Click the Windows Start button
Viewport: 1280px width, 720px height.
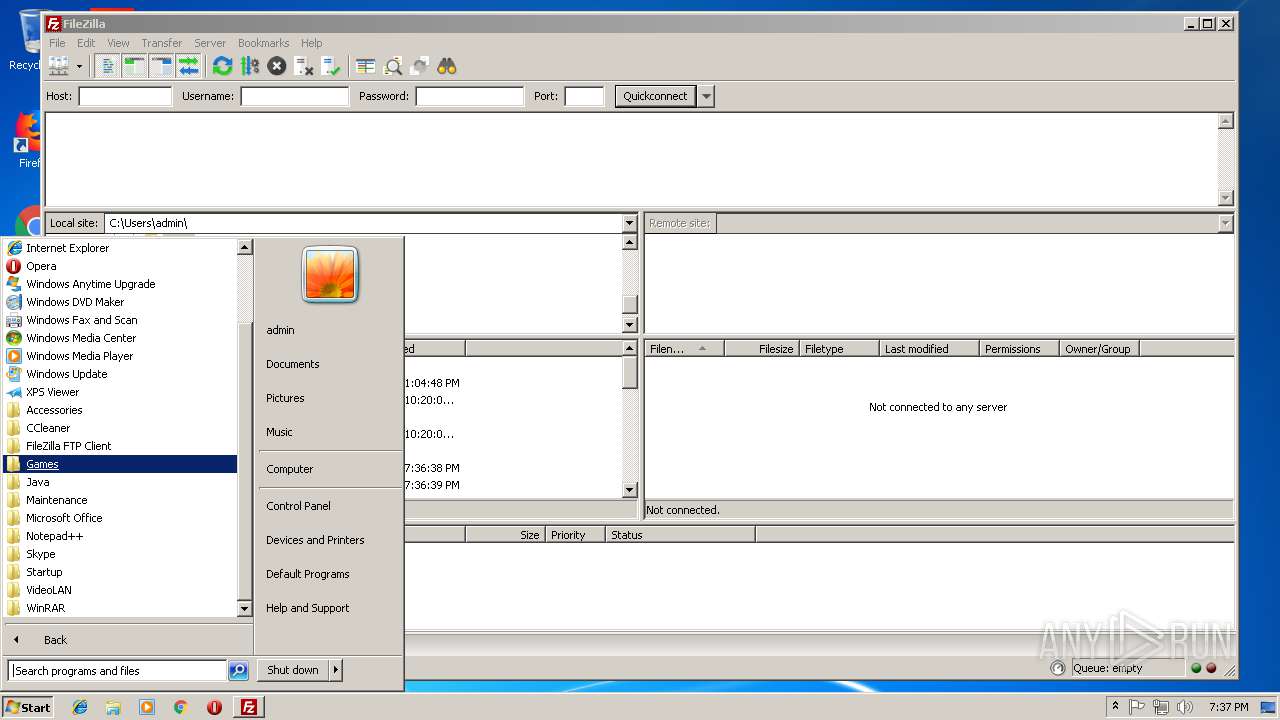[28, 707]
